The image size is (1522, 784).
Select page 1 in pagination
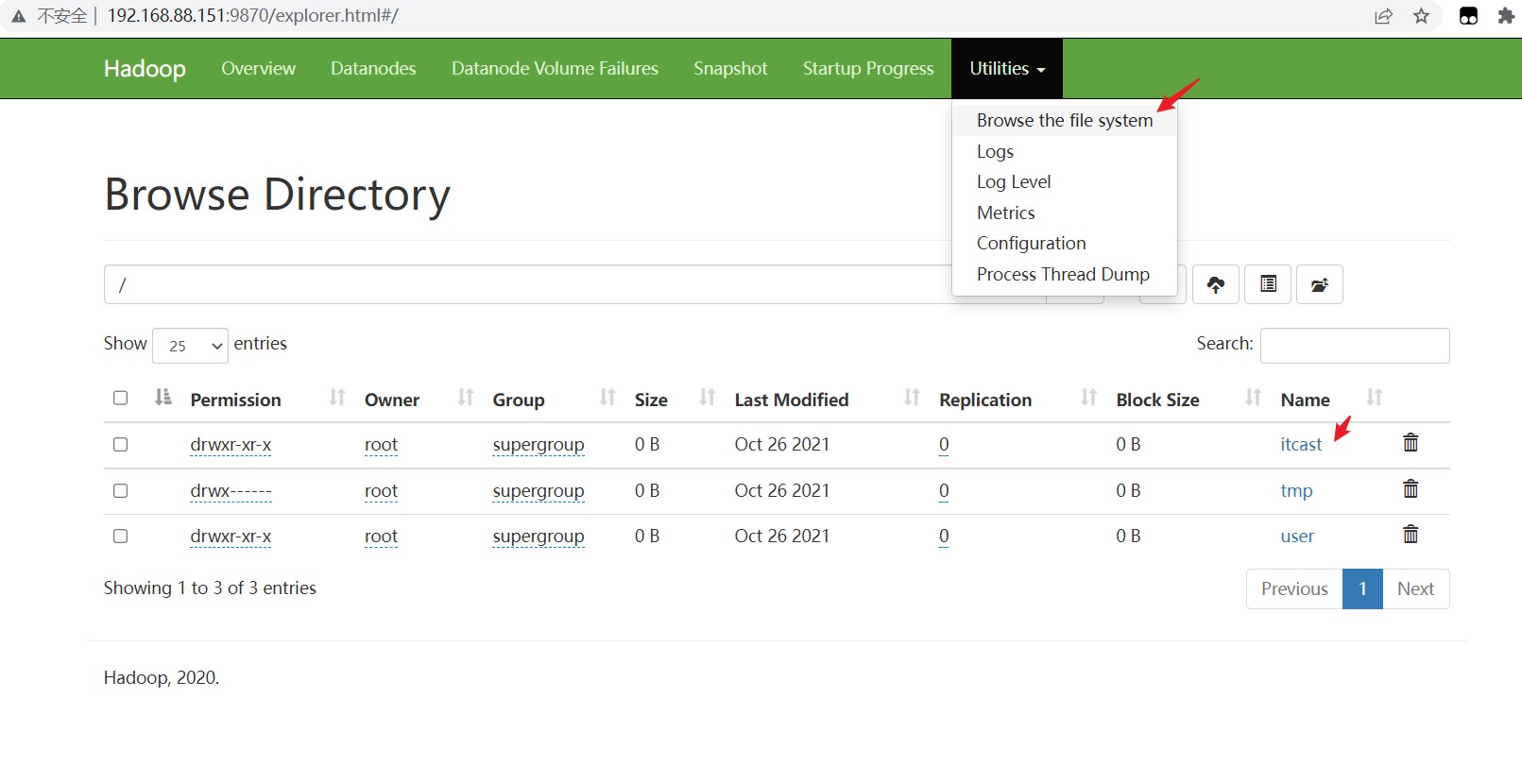[x=1362, y=588]
